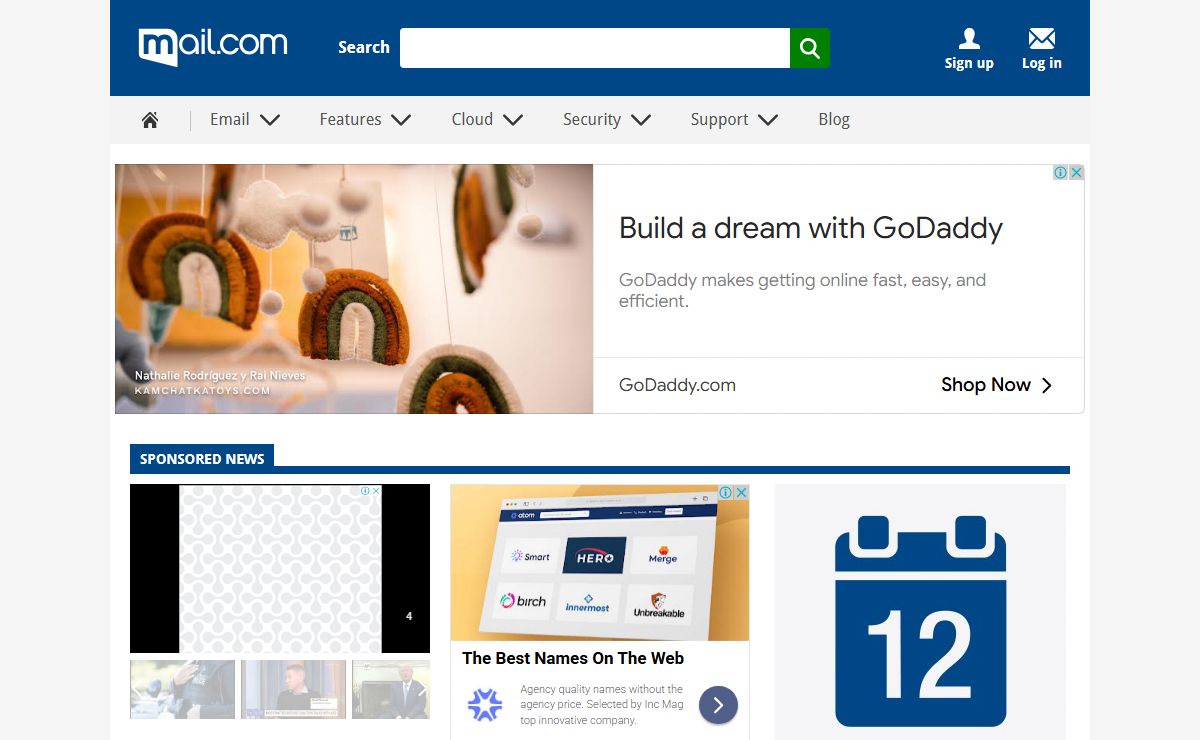Click 'The Best Names On The Web' headline

click(x=573, y=658)
